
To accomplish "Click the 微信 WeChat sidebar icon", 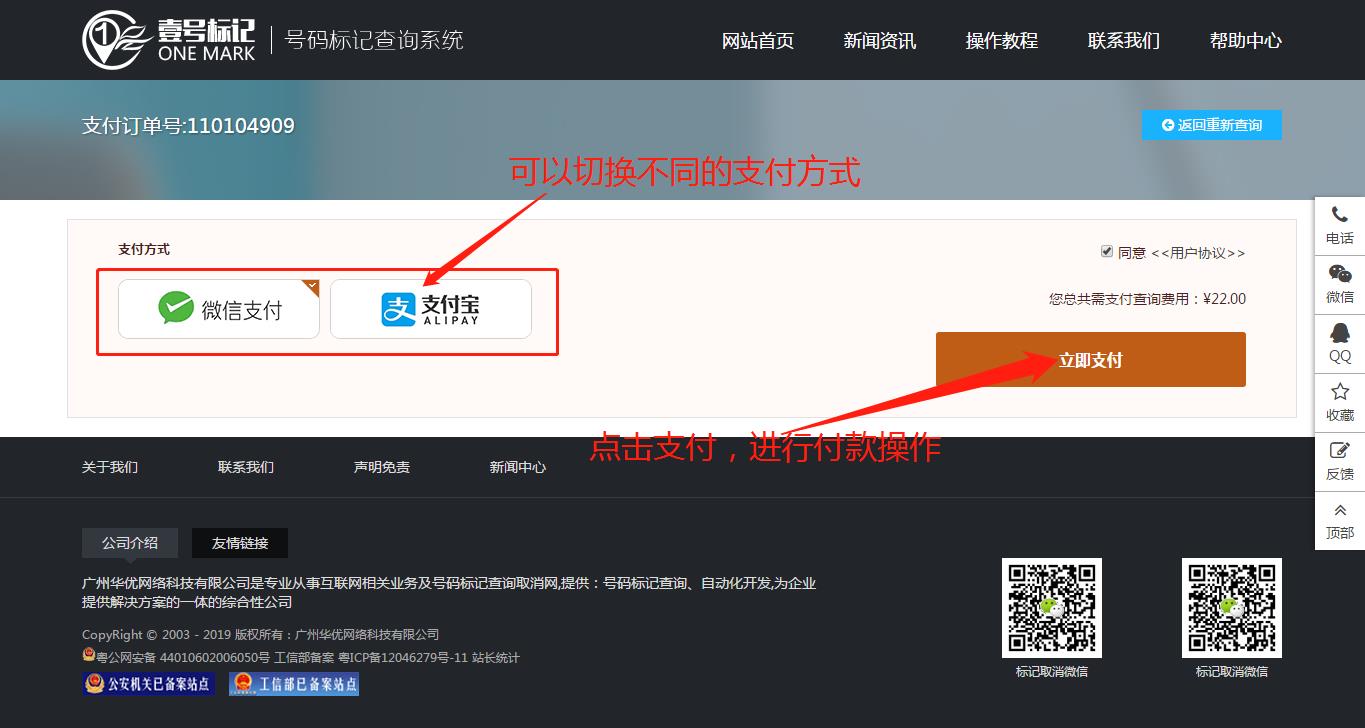I will 1340,284.
